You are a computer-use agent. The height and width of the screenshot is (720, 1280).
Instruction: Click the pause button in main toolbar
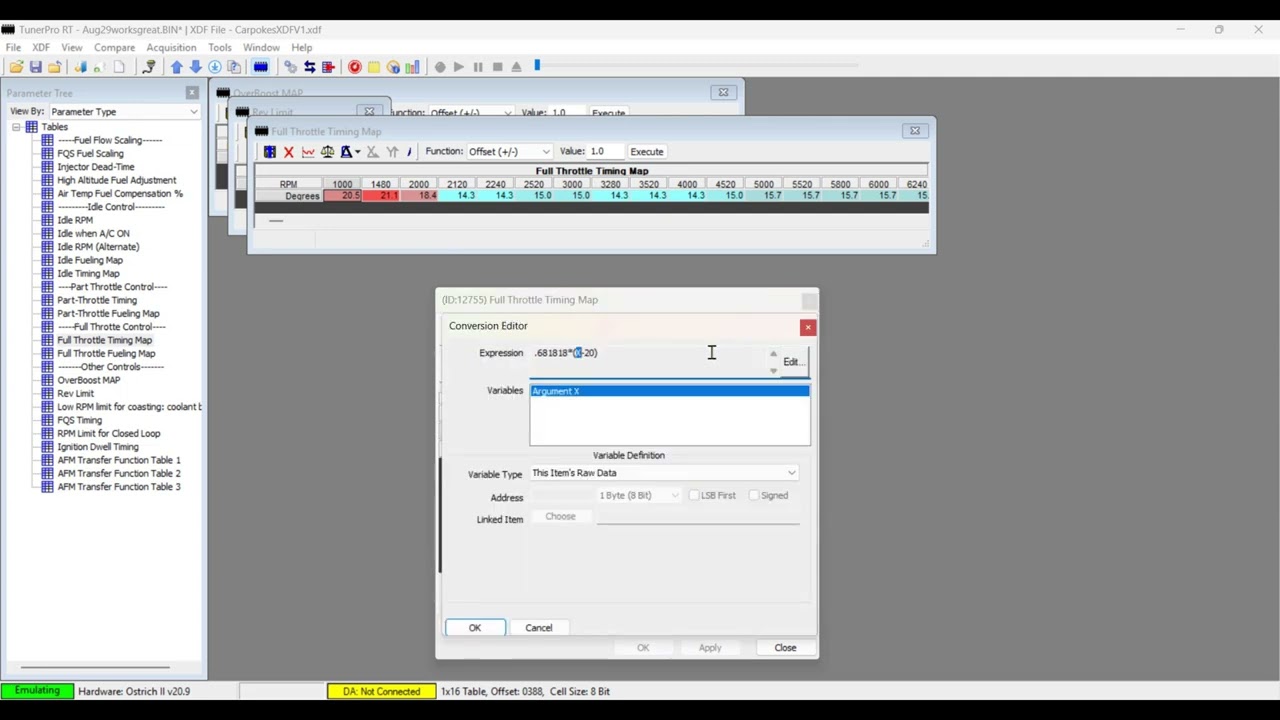[x=478, y=67]
